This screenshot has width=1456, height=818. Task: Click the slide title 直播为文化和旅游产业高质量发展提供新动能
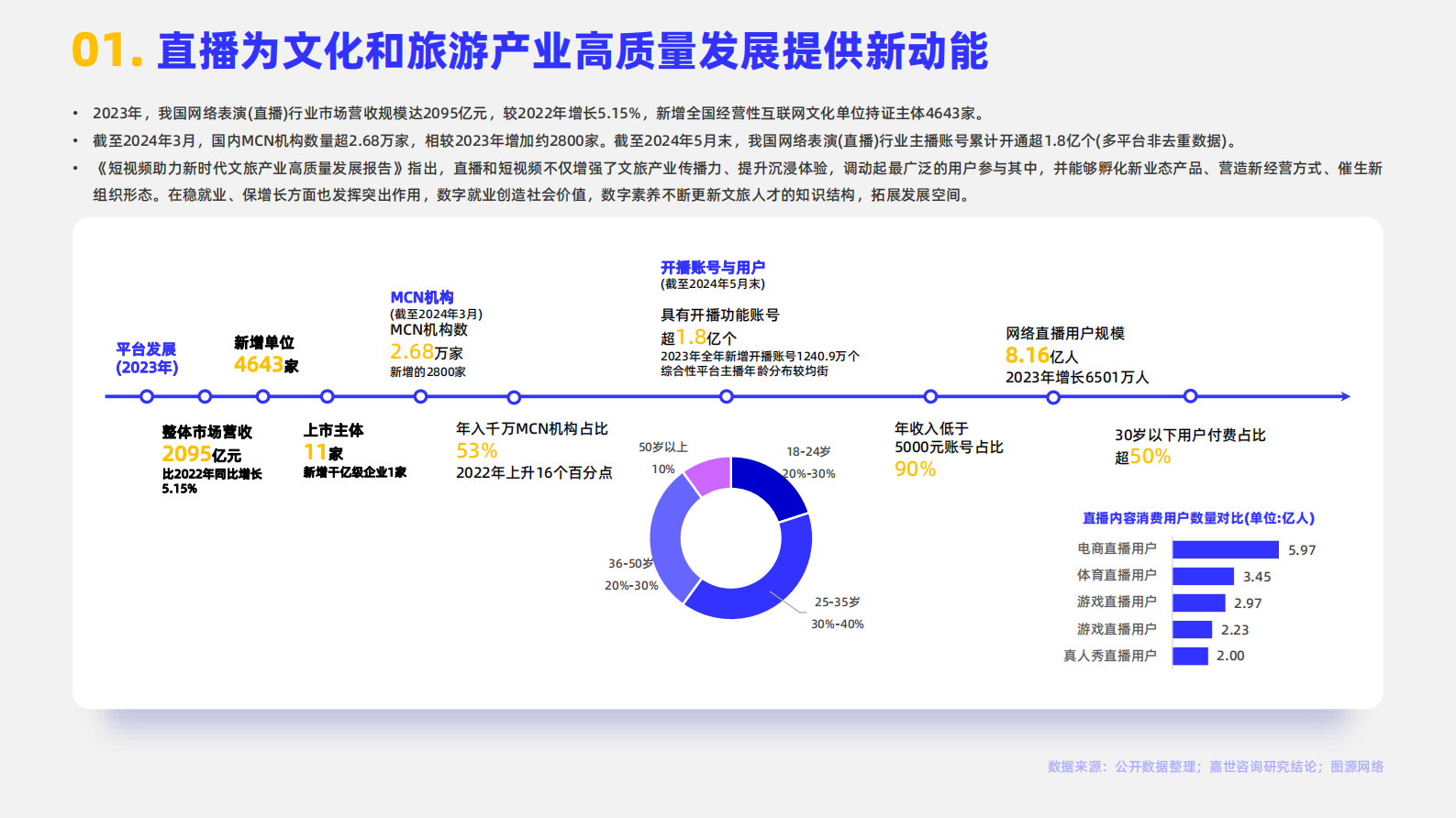click(572, 50)
